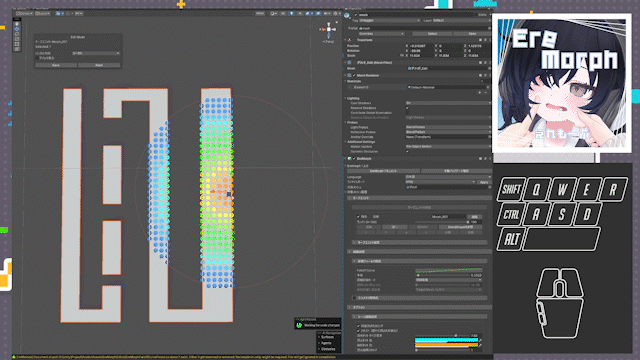Viewport: 640px width, 360px height.
Task: Click the cyan color swatch
Action: (446, 340)
